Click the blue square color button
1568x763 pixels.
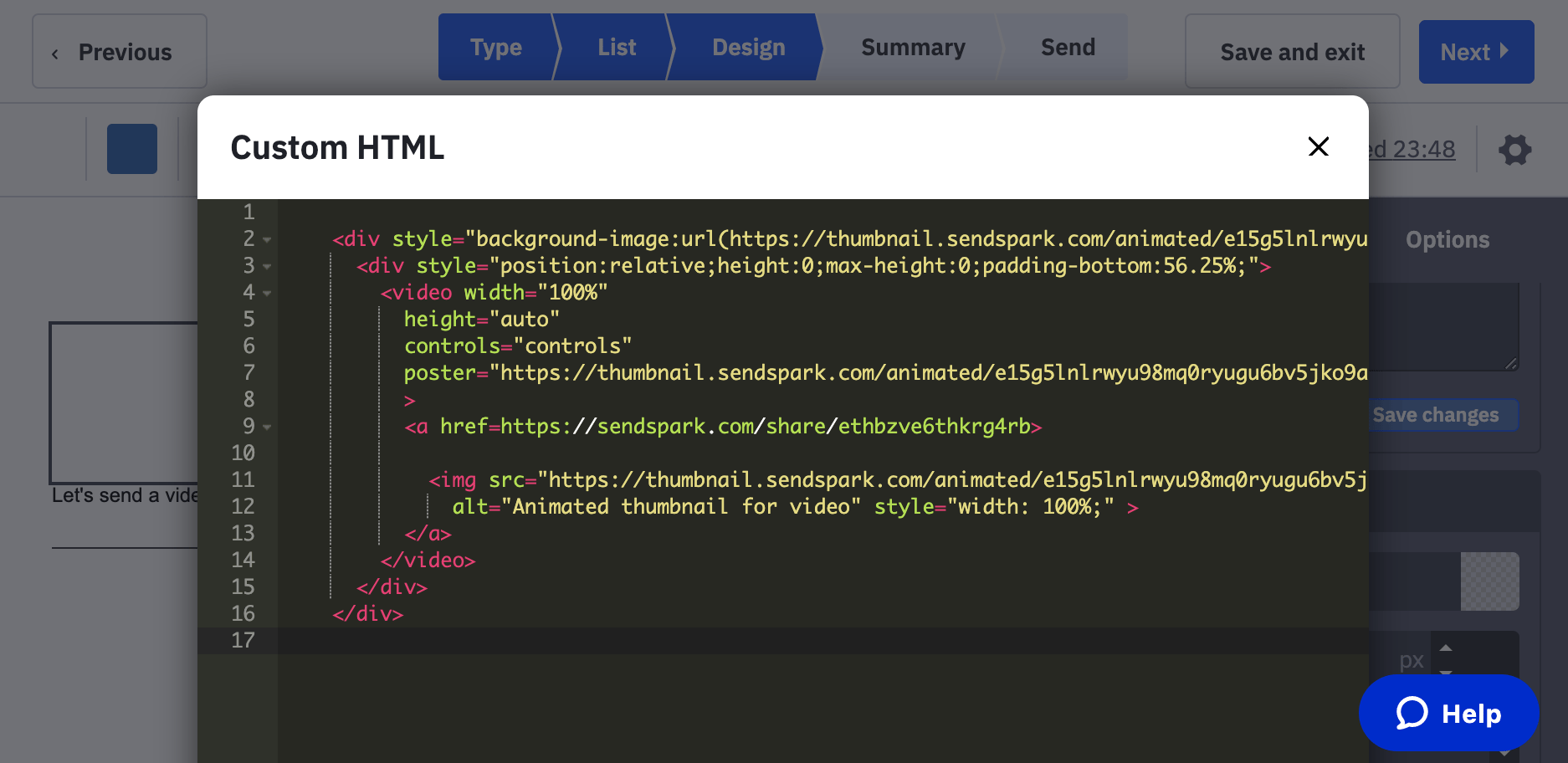pos(132,149)
